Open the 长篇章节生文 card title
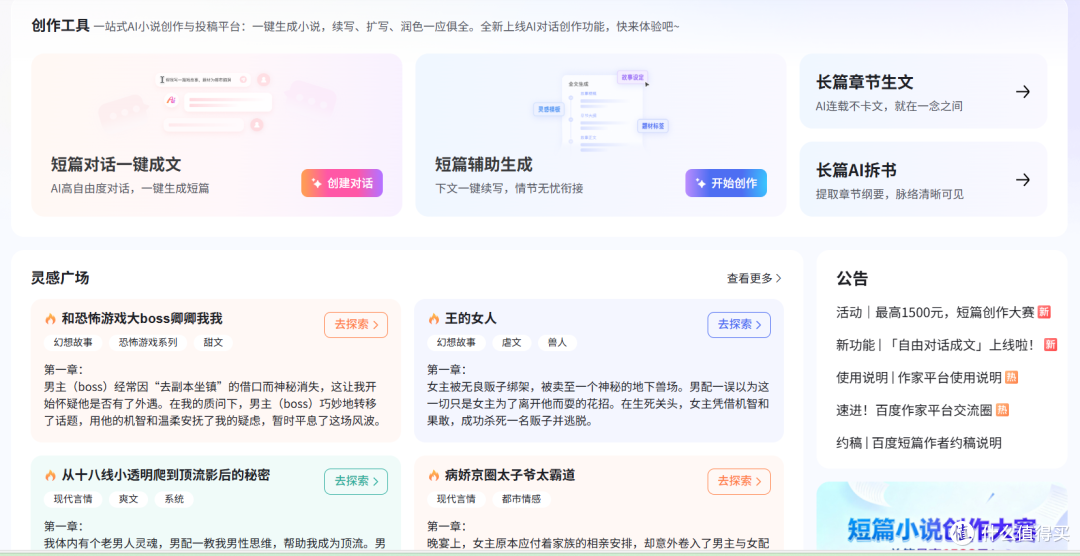Screen dimensions: 1080x556 click(864, 83)
